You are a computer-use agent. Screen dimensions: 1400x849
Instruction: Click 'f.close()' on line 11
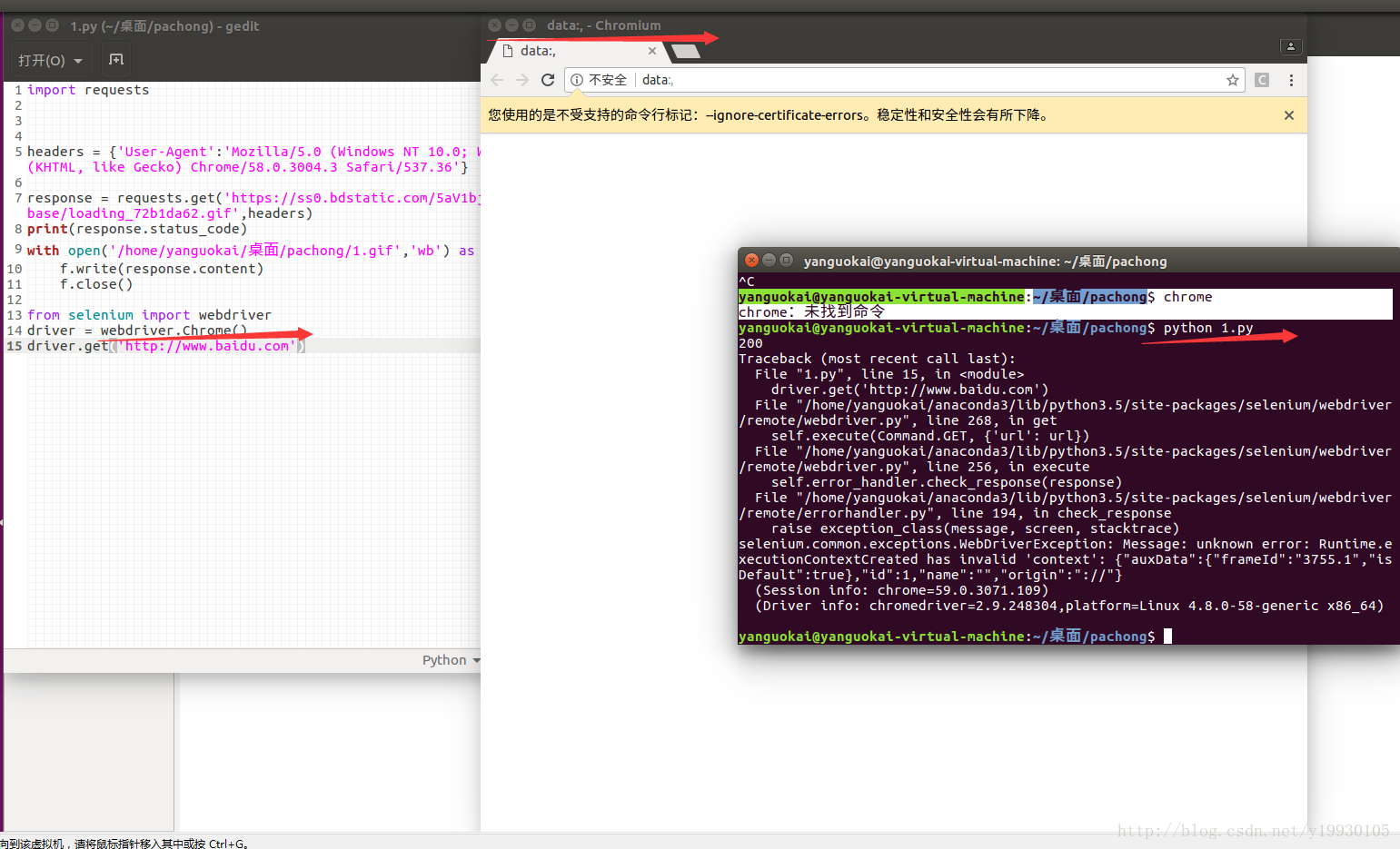pos(96,284)
